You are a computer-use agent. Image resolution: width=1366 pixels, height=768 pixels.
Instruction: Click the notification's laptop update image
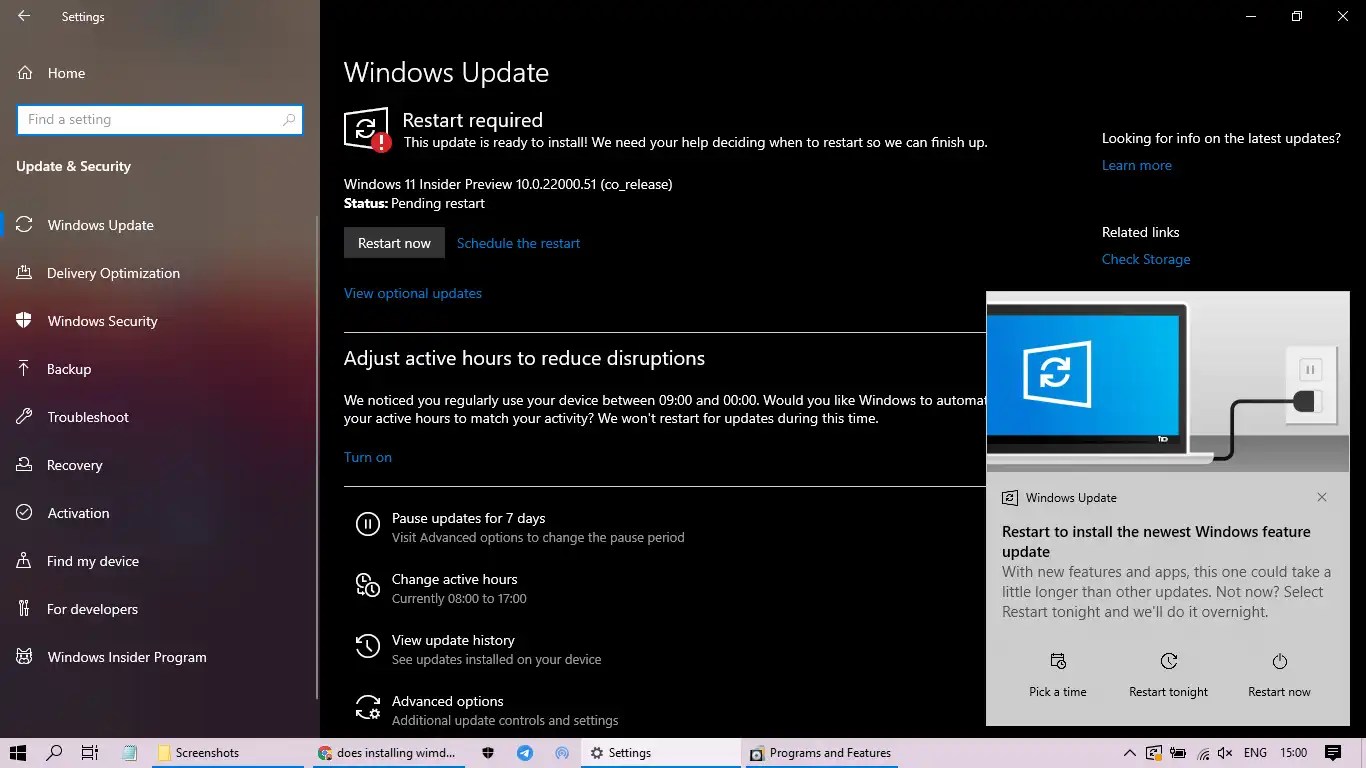pos(1167,382)
